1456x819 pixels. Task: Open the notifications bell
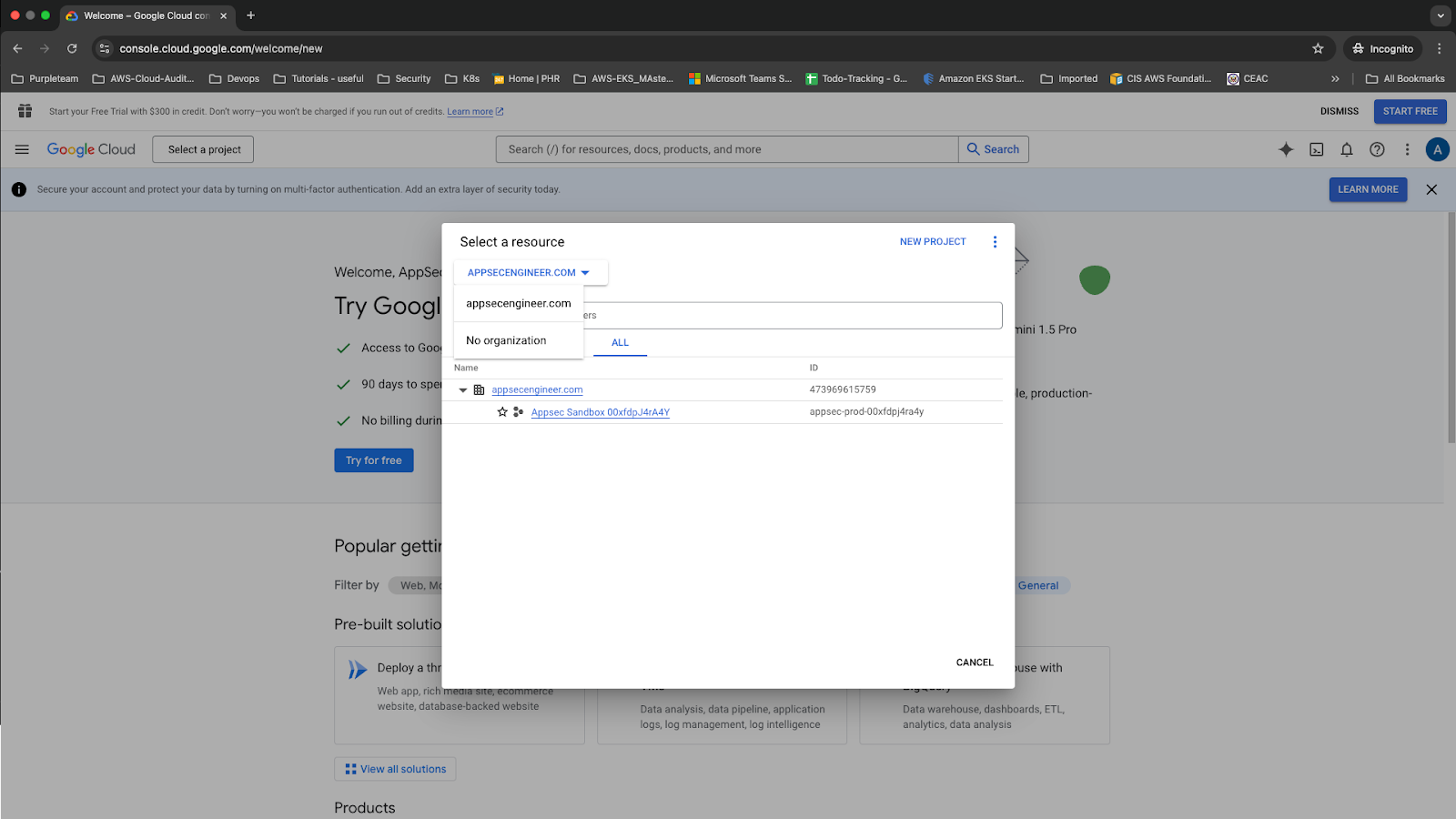(1347, 149)
